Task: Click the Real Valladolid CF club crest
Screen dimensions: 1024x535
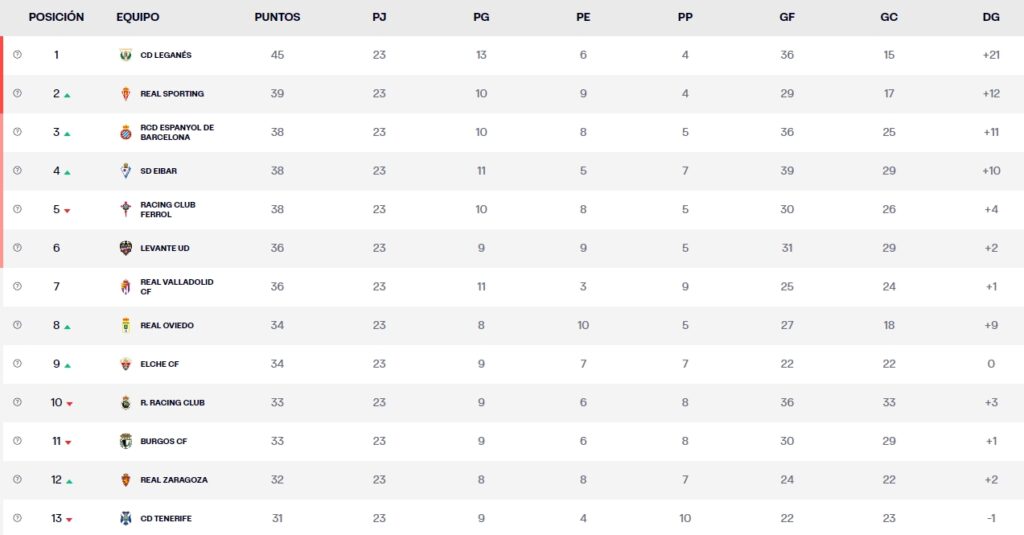Action: coord(125,287)
